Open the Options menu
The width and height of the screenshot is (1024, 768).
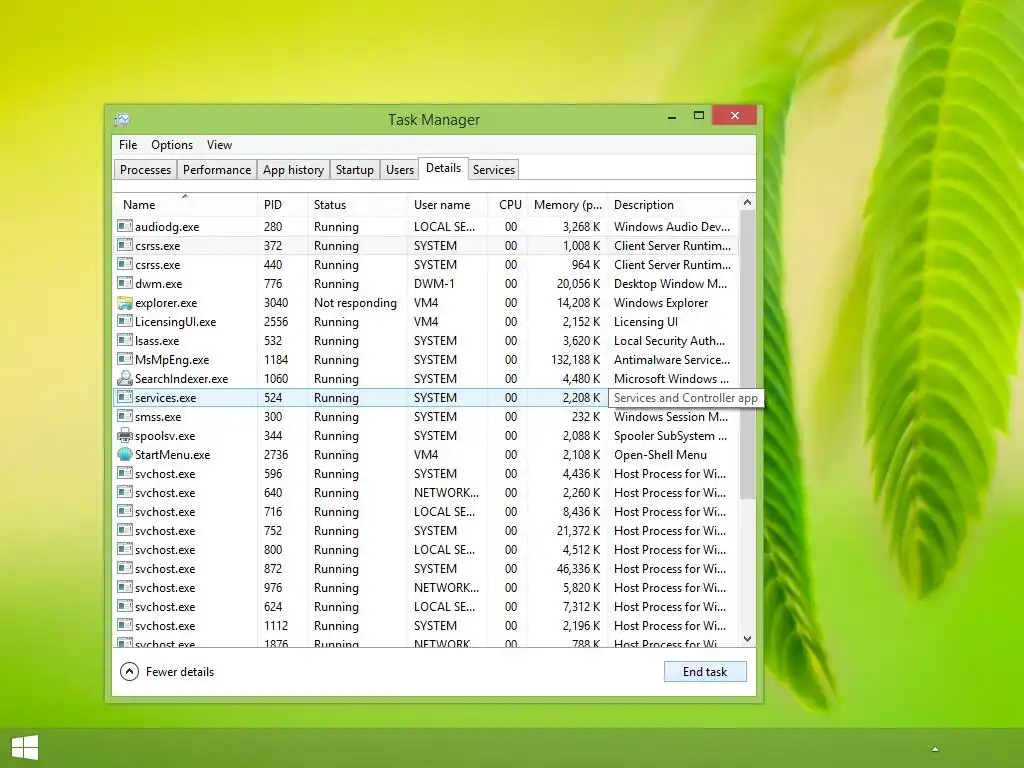[172, 145]
